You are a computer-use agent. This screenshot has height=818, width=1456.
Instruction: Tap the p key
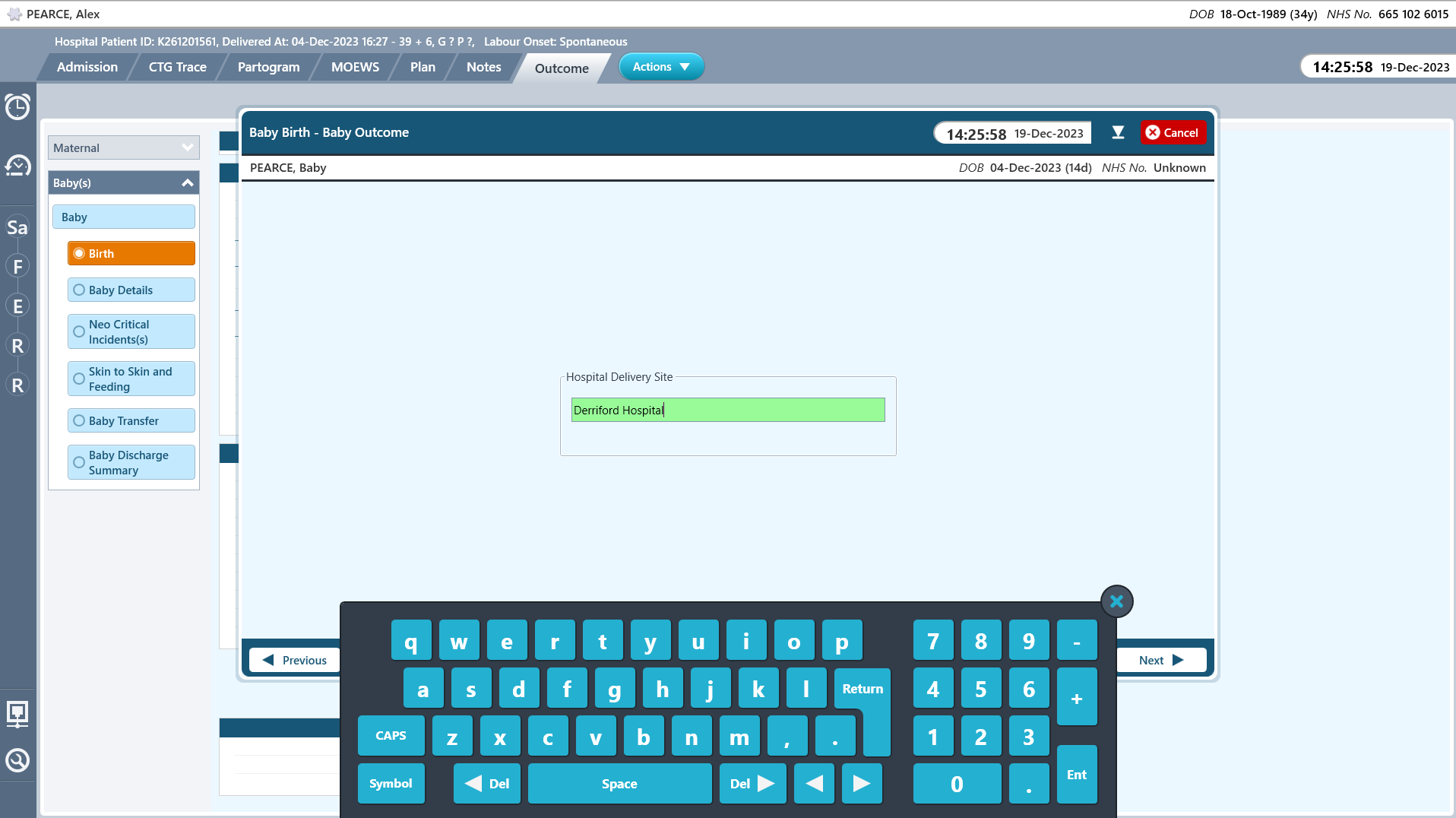click(842, 641)
